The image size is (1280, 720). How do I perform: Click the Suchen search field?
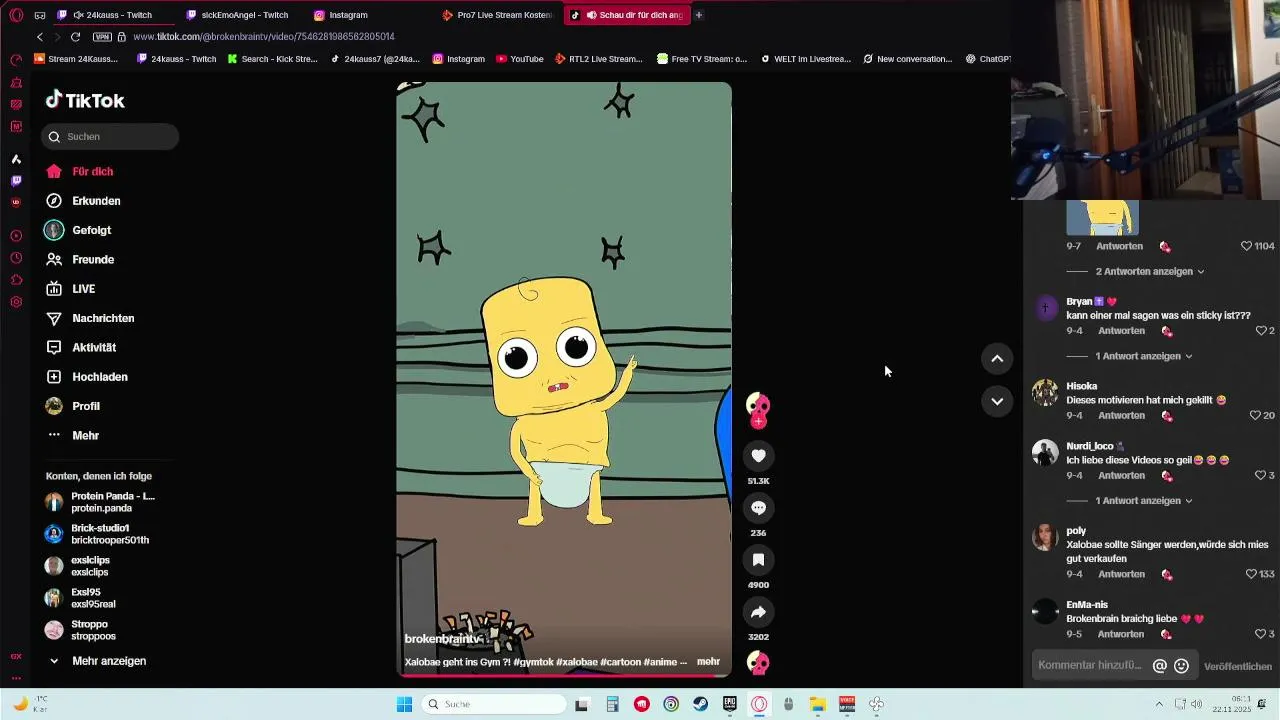click(x=110, y=137)
